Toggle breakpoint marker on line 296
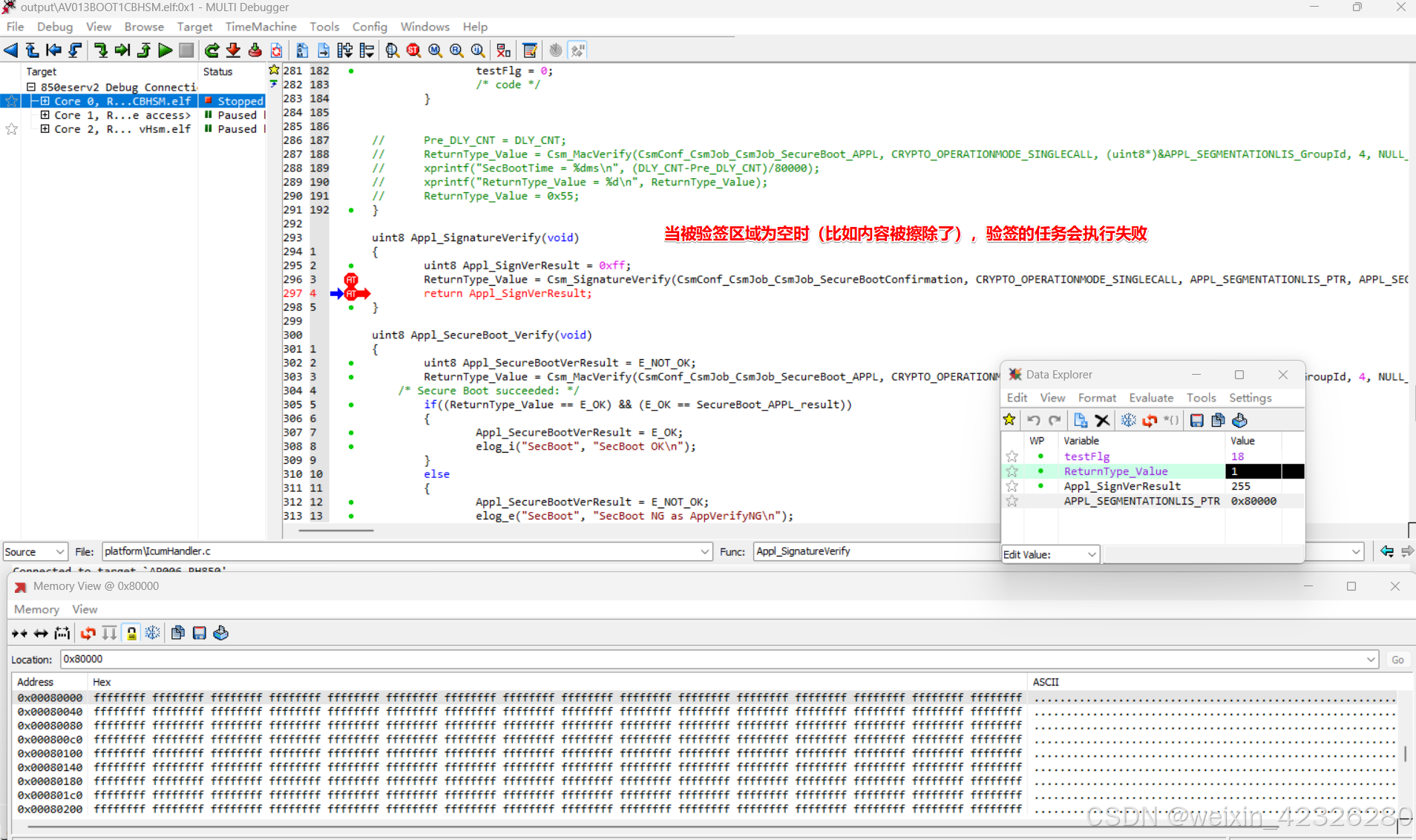The height and width of the screenshot is (840, 1416). coord(351,280)
